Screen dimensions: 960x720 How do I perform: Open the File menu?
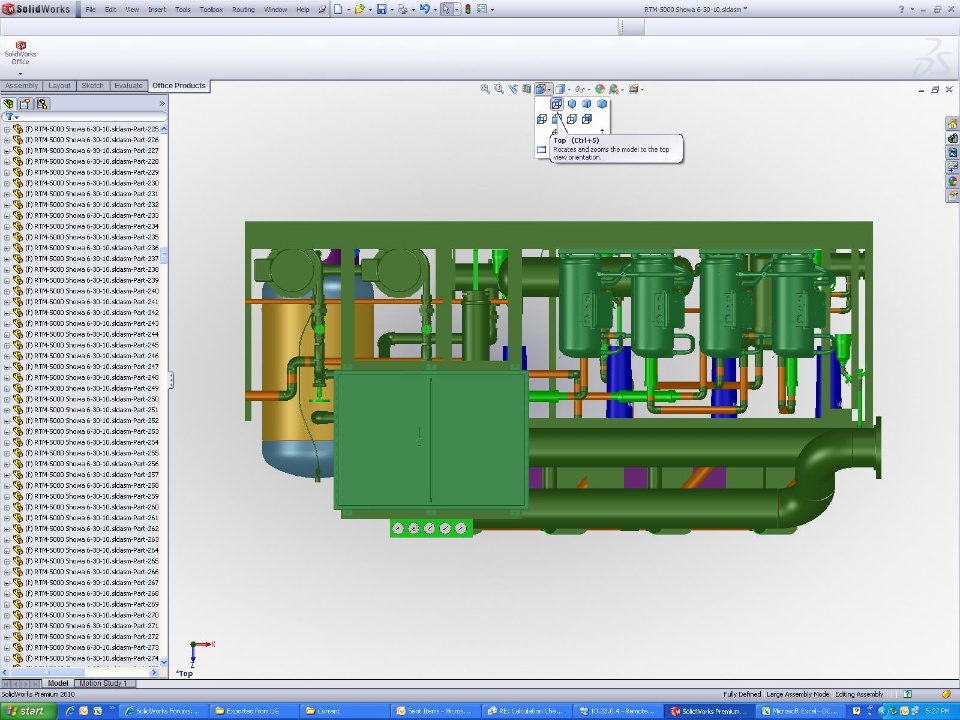coord(91,9)
